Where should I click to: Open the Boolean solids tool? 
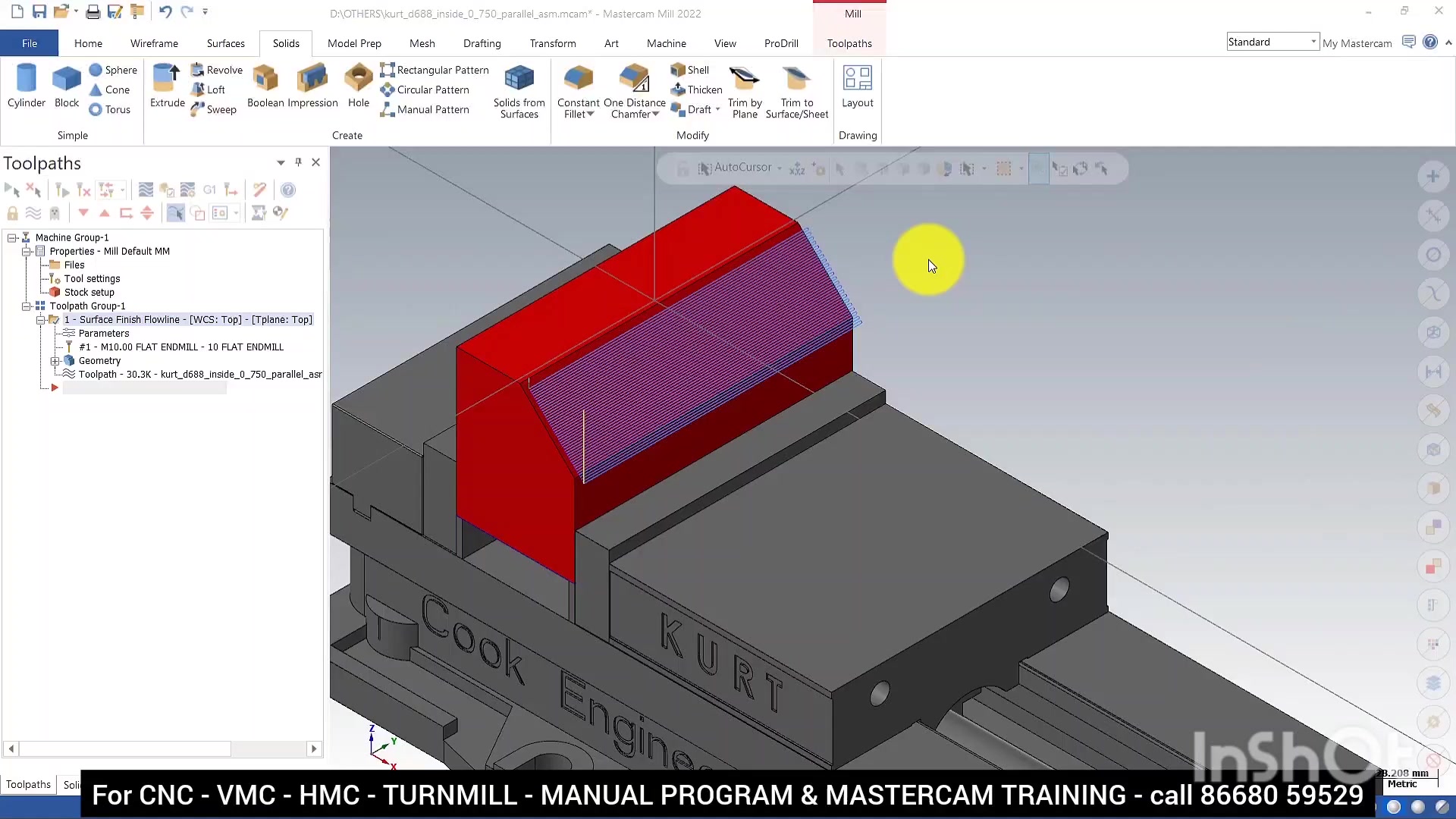point(265,86)
